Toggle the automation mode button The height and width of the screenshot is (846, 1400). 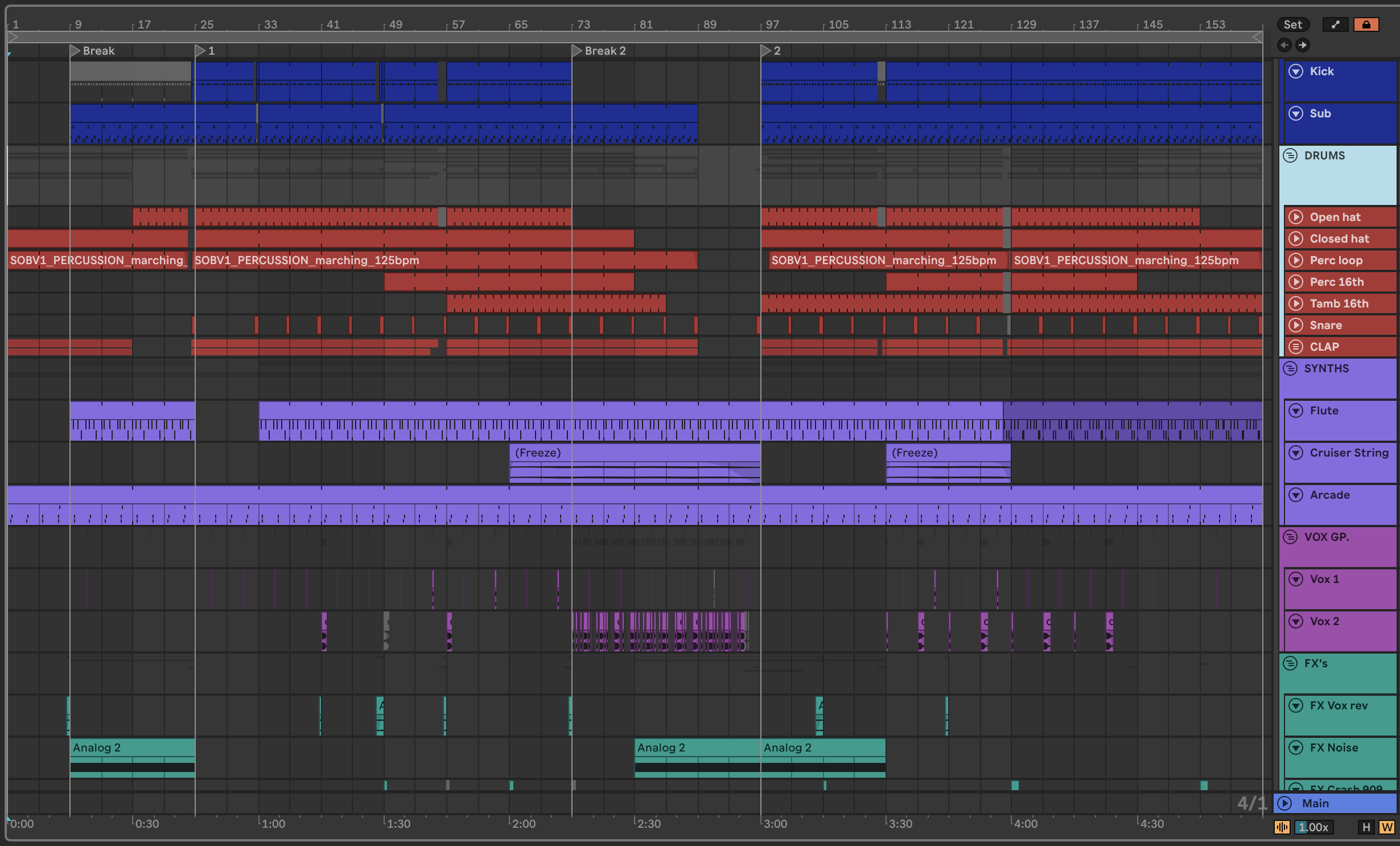point(1335,24)
